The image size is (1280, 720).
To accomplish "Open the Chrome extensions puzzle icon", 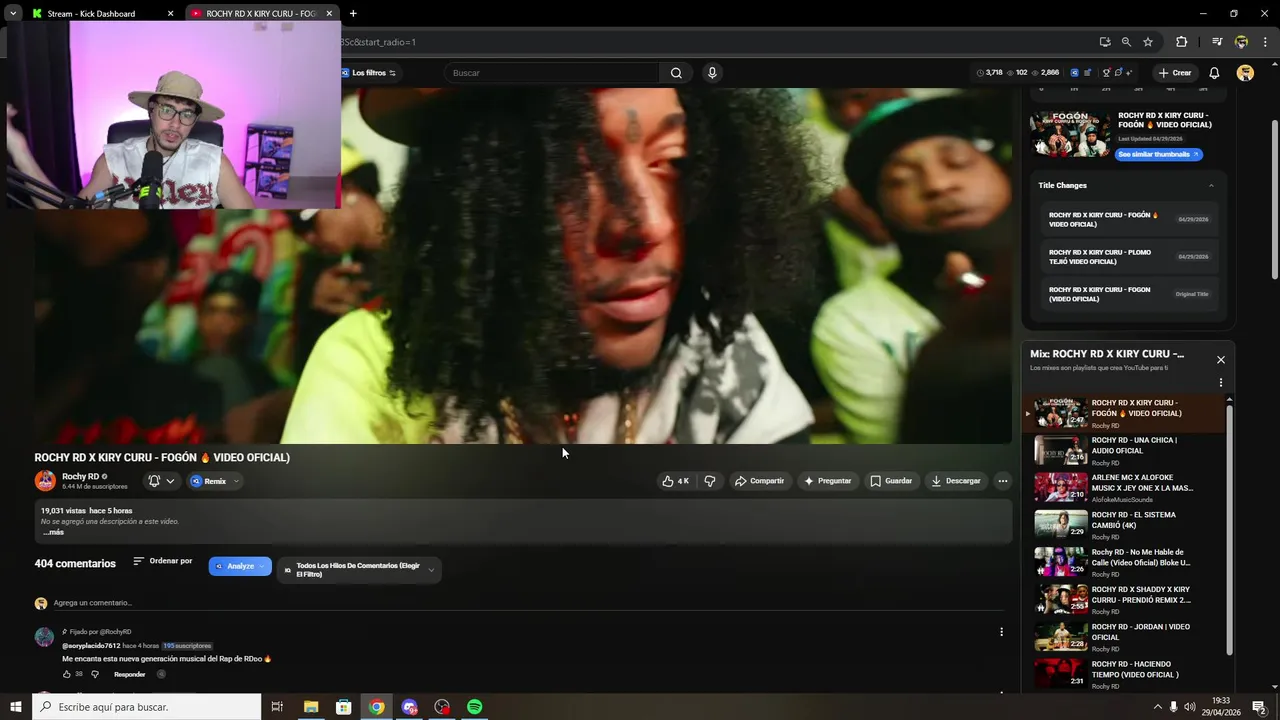I will point(1181,42).
